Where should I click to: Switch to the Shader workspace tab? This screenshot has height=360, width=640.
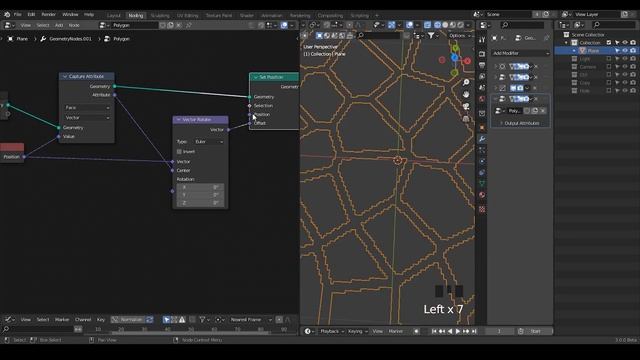pos(247,16)
